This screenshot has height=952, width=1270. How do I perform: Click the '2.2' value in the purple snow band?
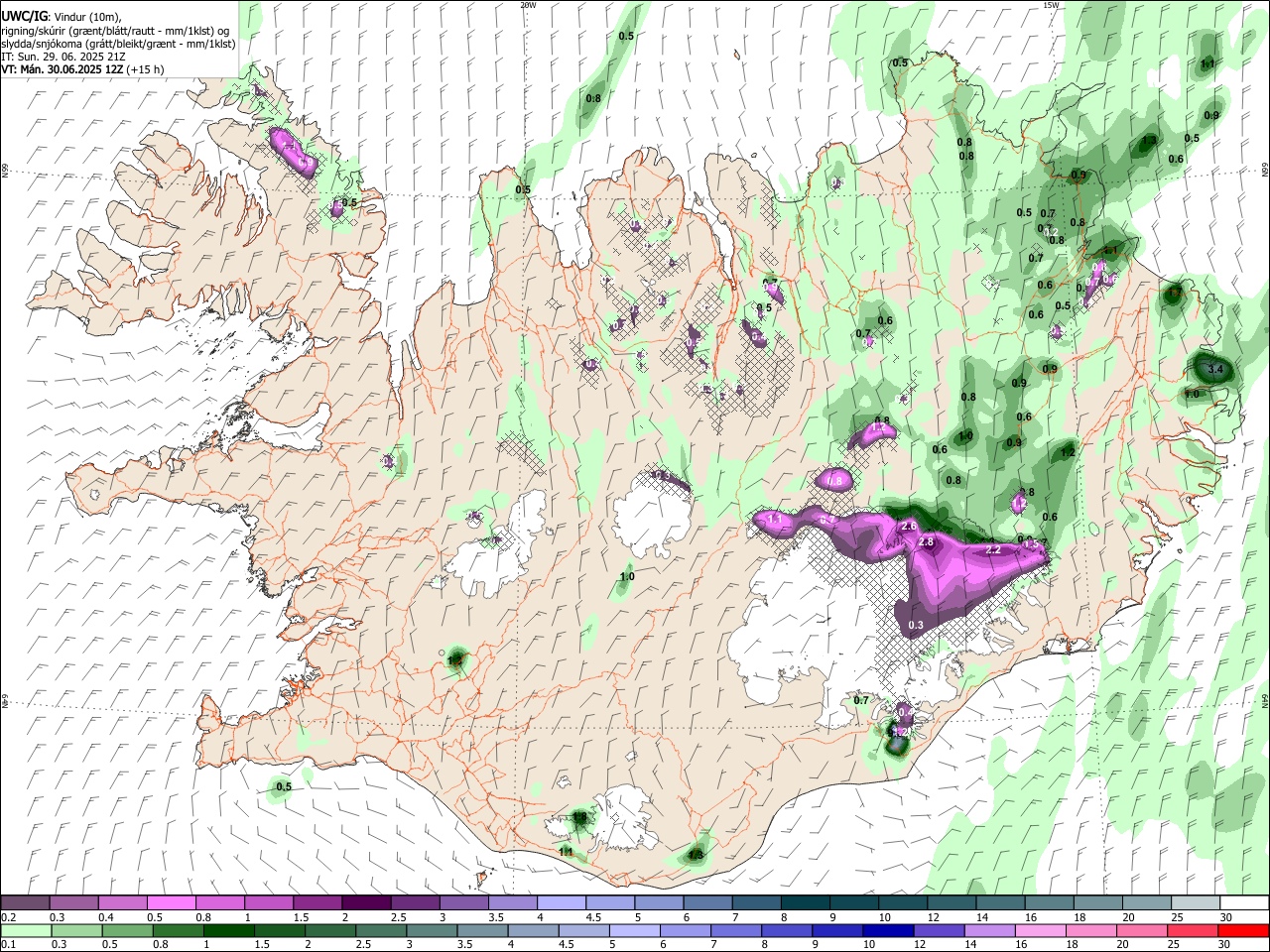(992, 549)
